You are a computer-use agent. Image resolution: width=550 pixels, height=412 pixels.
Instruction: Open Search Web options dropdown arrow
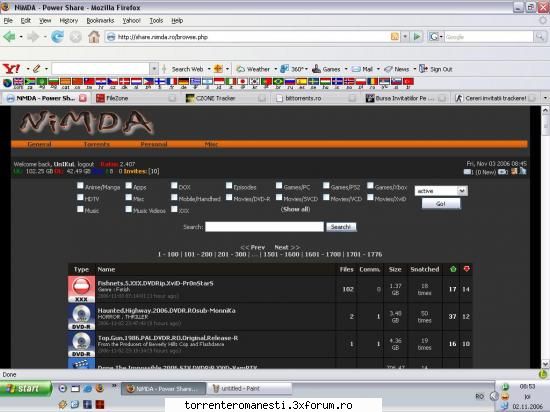coord(209,69)
